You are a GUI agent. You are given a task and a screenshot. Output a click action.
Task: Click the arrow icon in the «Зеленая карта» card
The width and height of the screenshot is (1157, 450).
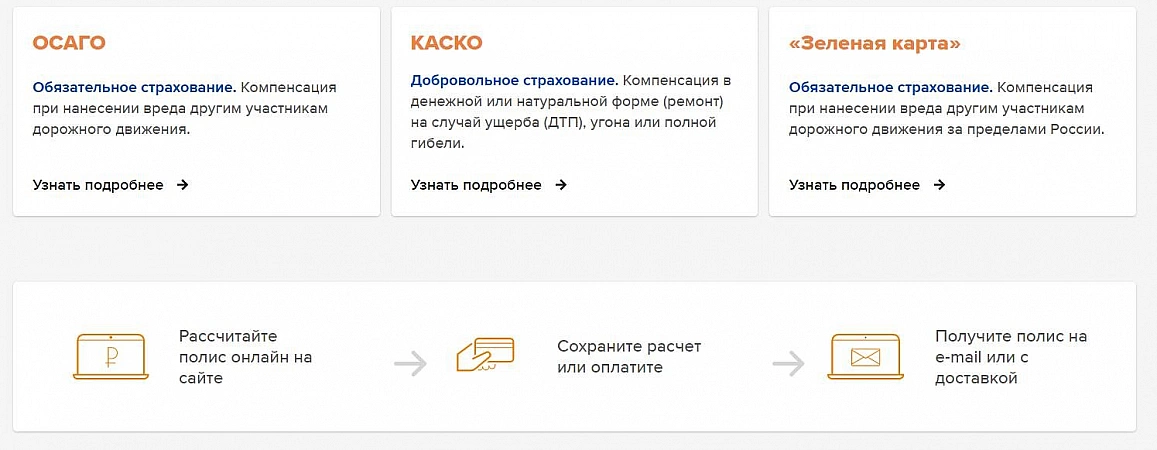pos(939,185)
